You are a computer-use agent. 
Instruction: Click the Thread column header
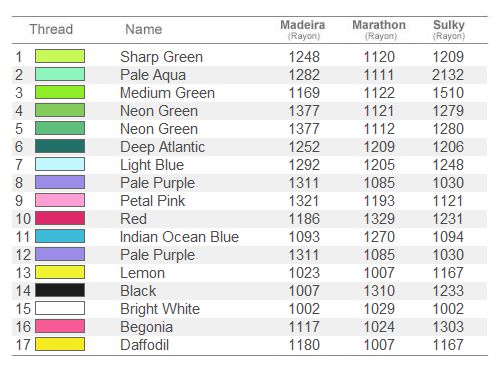coord(51,29)
